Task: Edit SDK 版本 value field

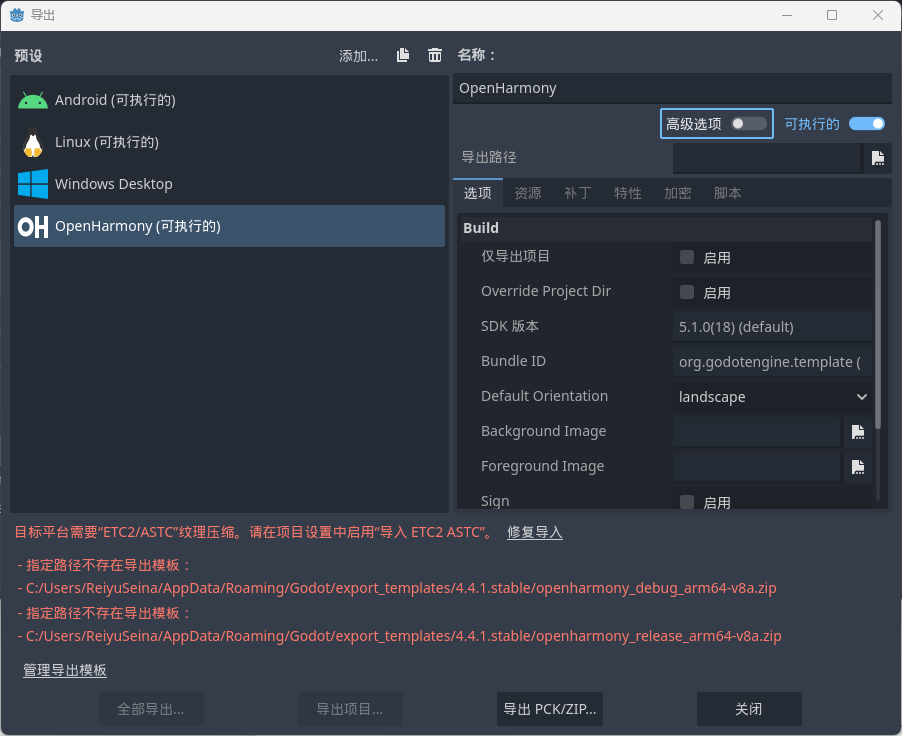Action: (772, 327)
